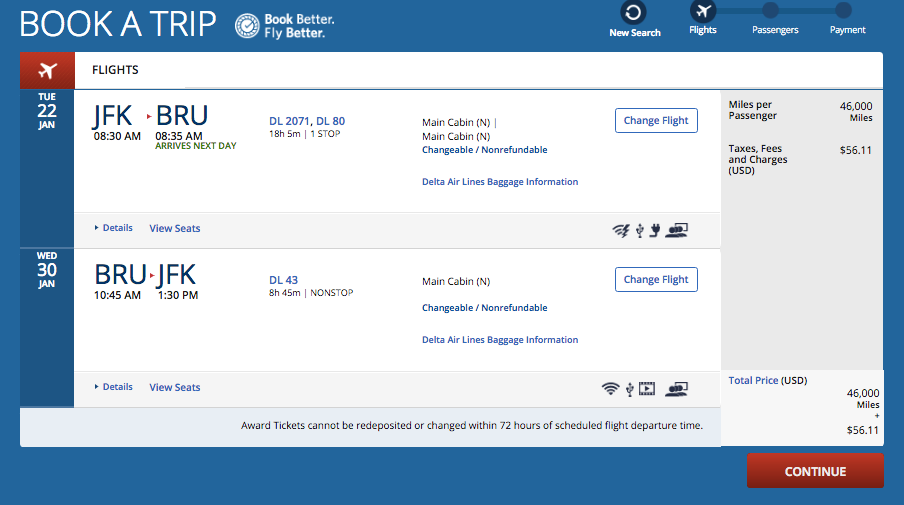904x505 pixels.
Task: Expand Details for the BRU to JFK flight
Action: pyautogui.click(x=113, y=387)
